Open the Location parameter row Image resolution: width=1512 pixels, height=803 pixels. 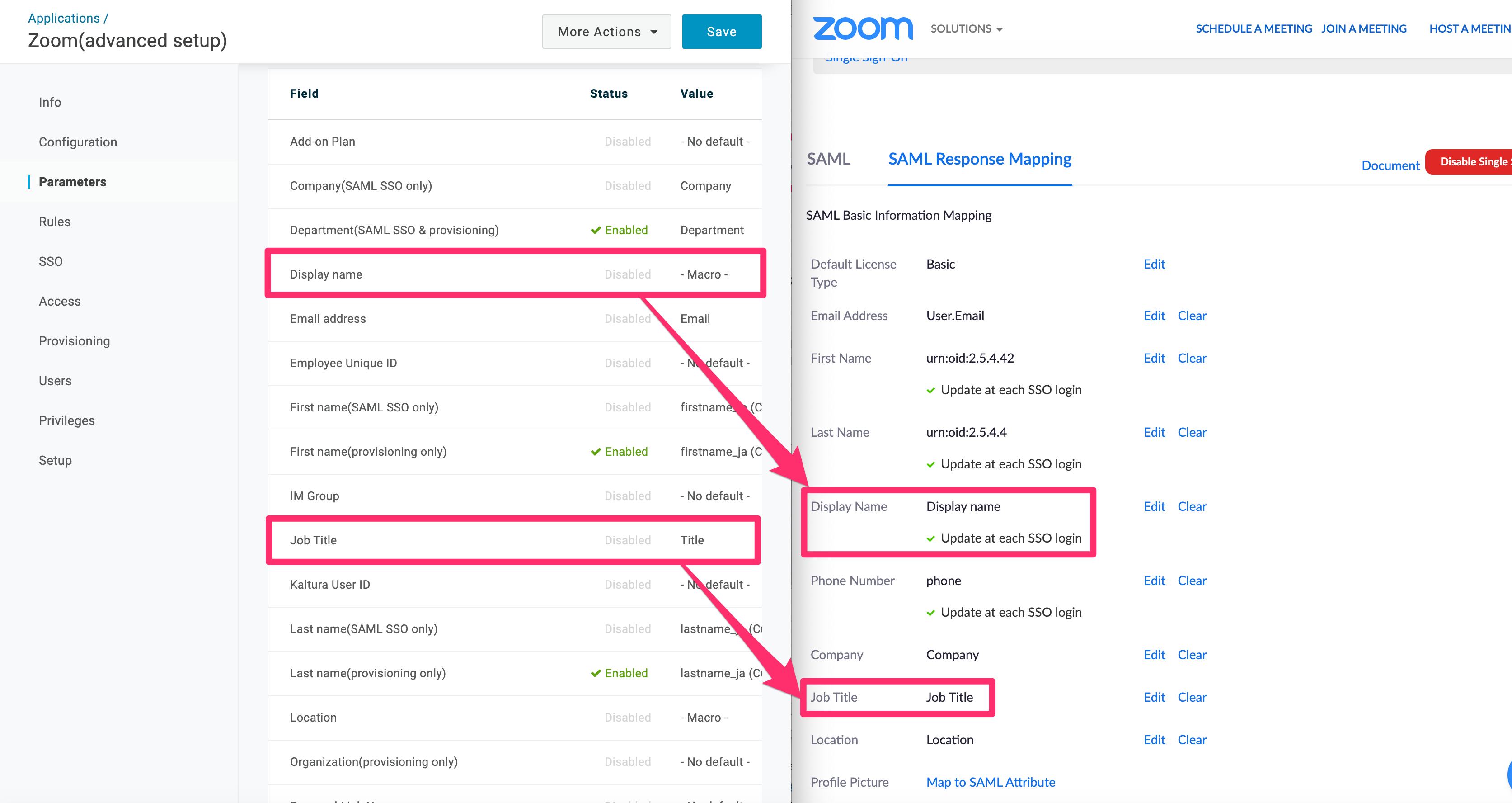(x=515, y=718)
